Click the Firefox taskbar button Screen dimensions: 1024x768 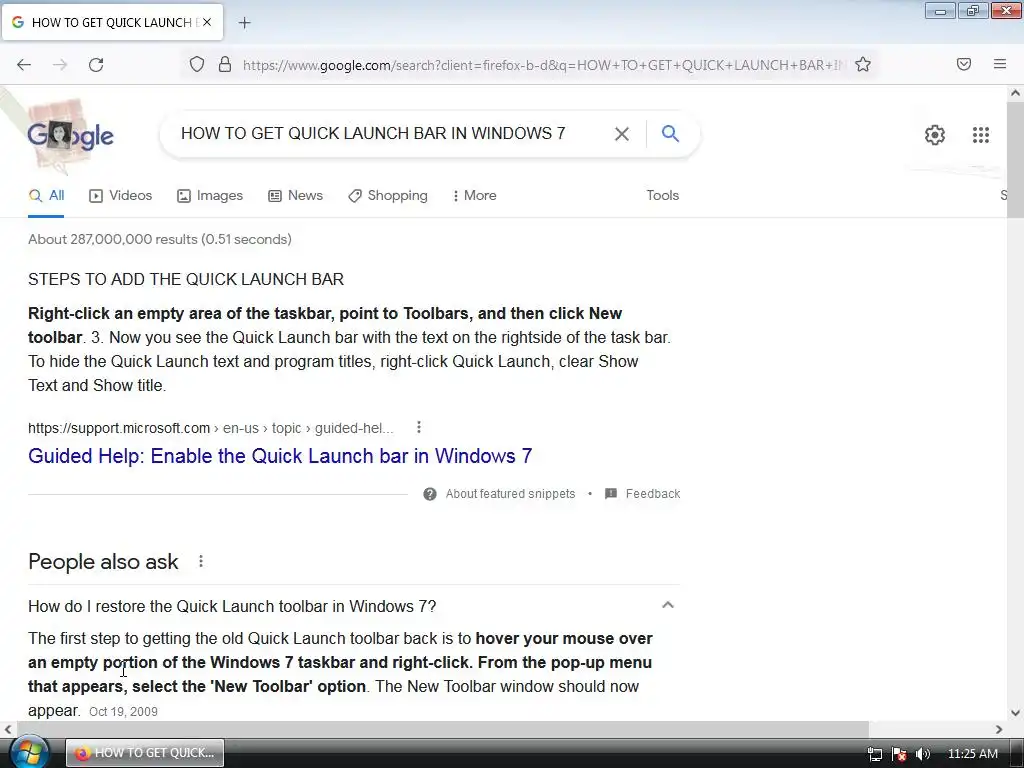pyautogui.click(x=145, y=752)
